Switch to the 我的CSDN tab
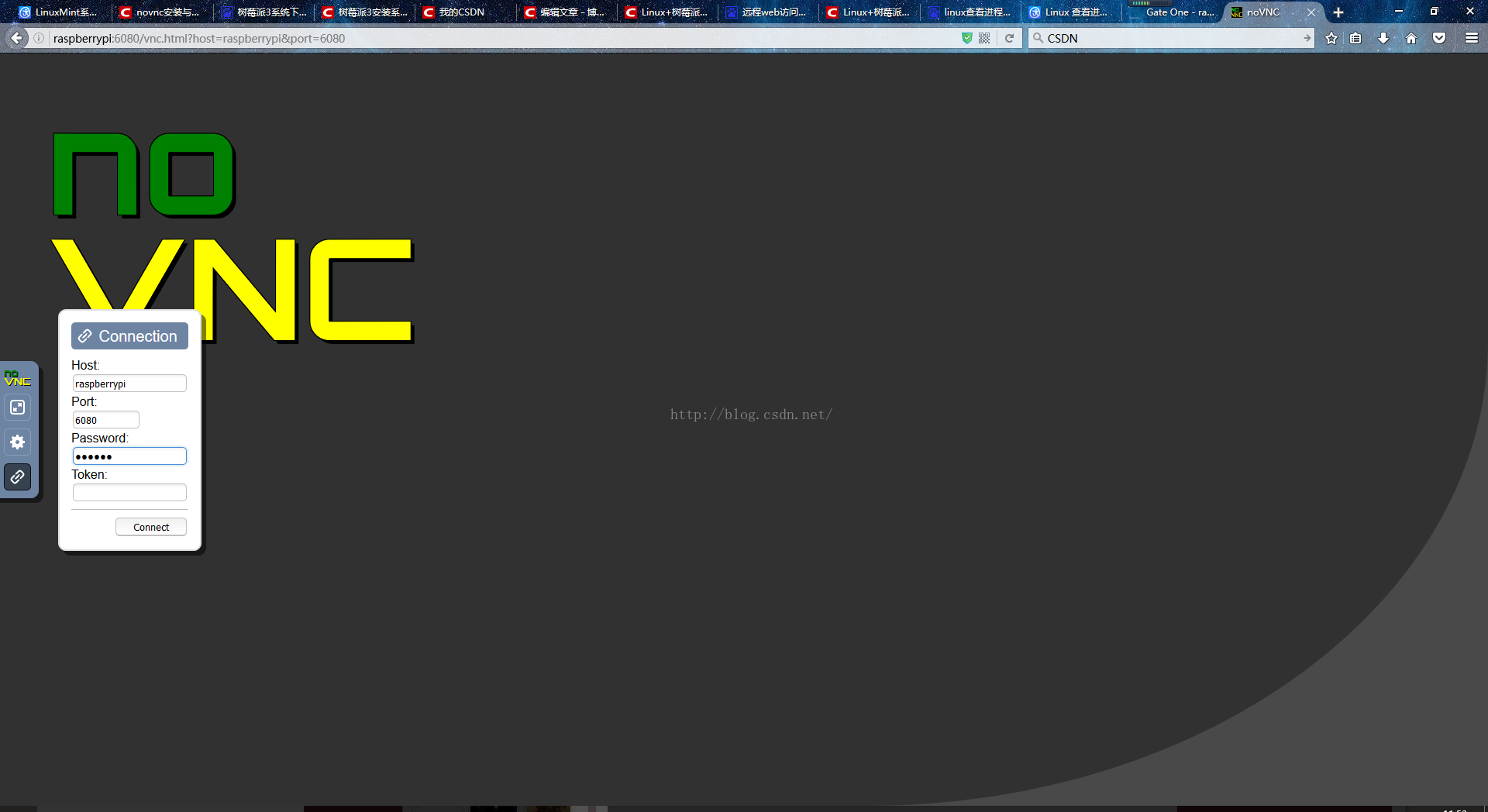 tap(466, 12)
